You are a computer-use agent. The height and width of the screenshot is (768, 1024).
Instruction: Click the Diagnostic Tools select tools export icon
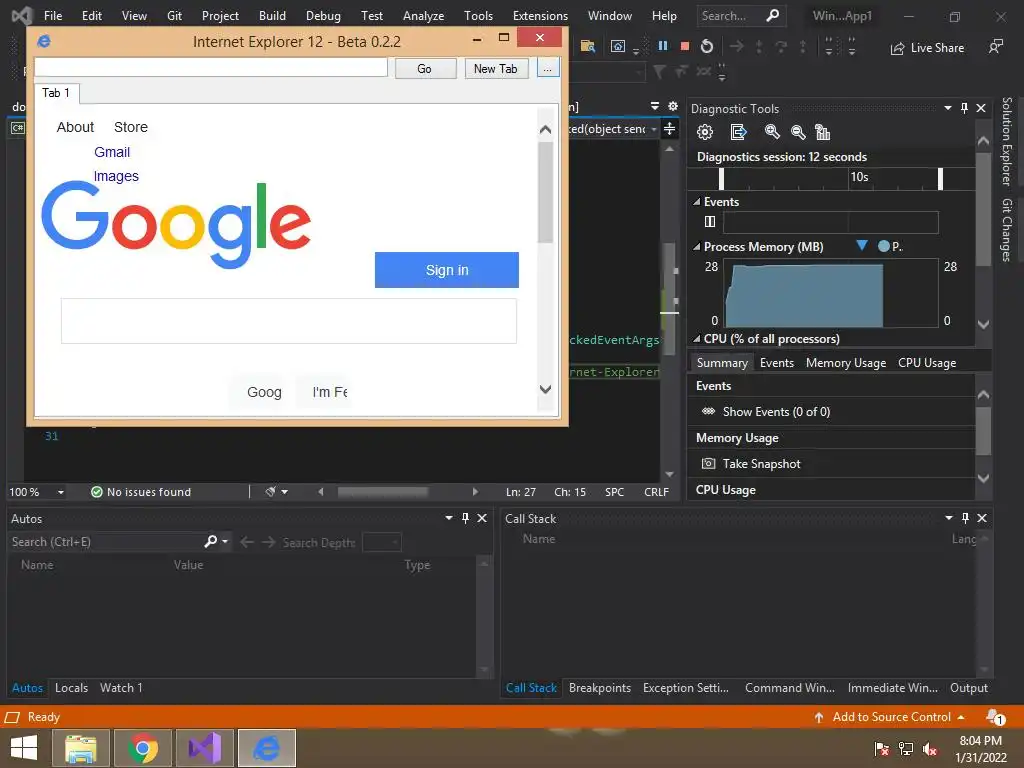738,132
